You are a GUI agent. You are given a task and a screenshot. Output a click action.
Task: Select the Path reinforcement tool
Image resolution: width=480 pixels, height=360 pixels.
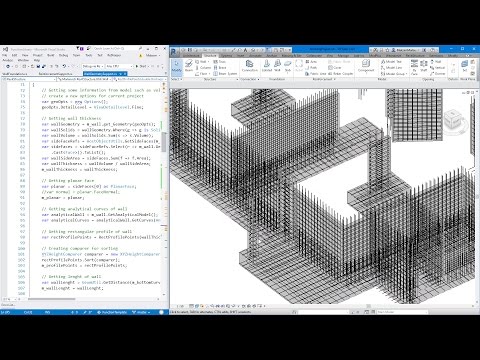pos(311,68)
